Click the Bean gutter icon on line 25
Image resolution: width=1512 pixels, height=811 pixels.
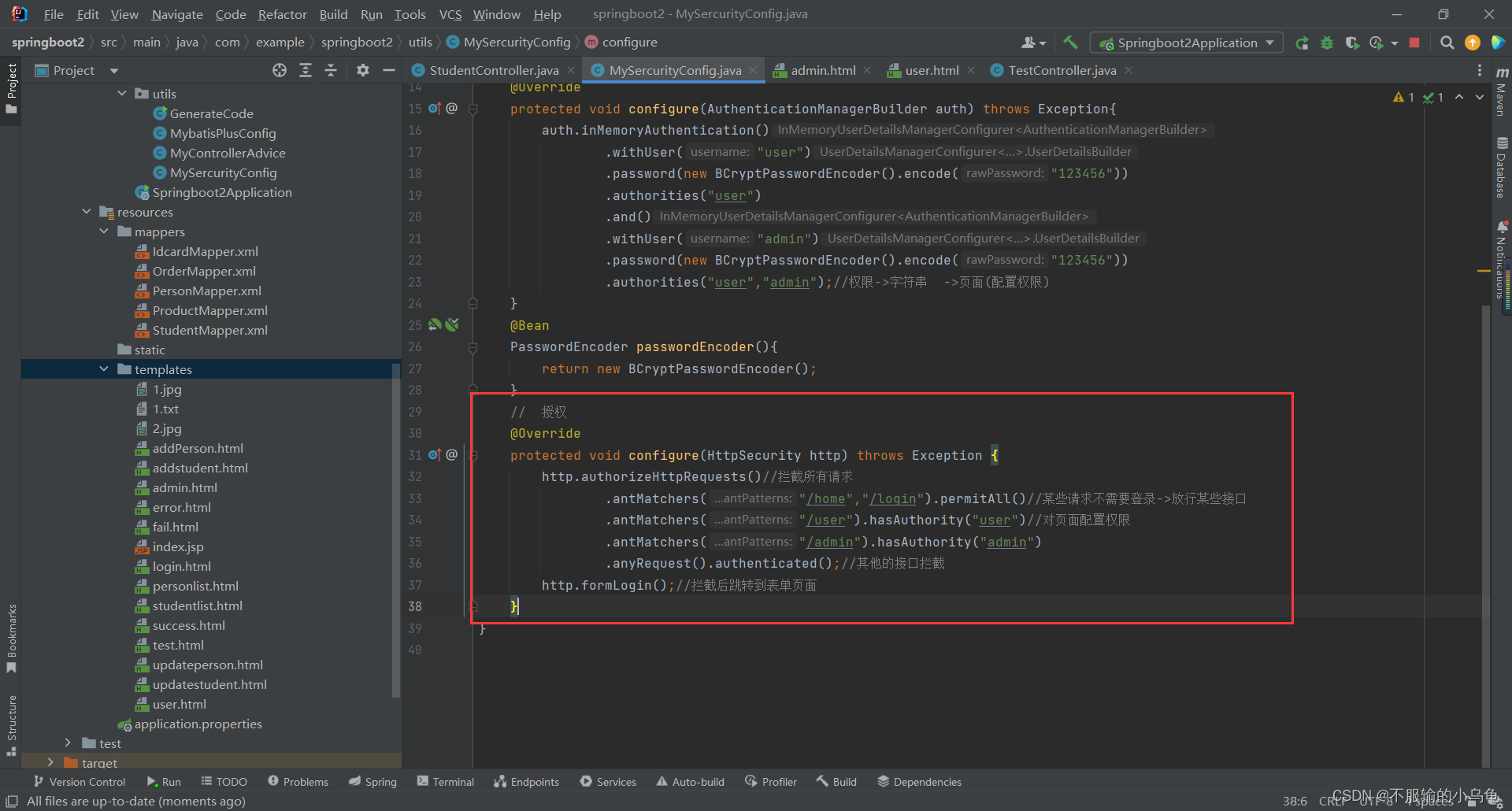coord(435,324)
